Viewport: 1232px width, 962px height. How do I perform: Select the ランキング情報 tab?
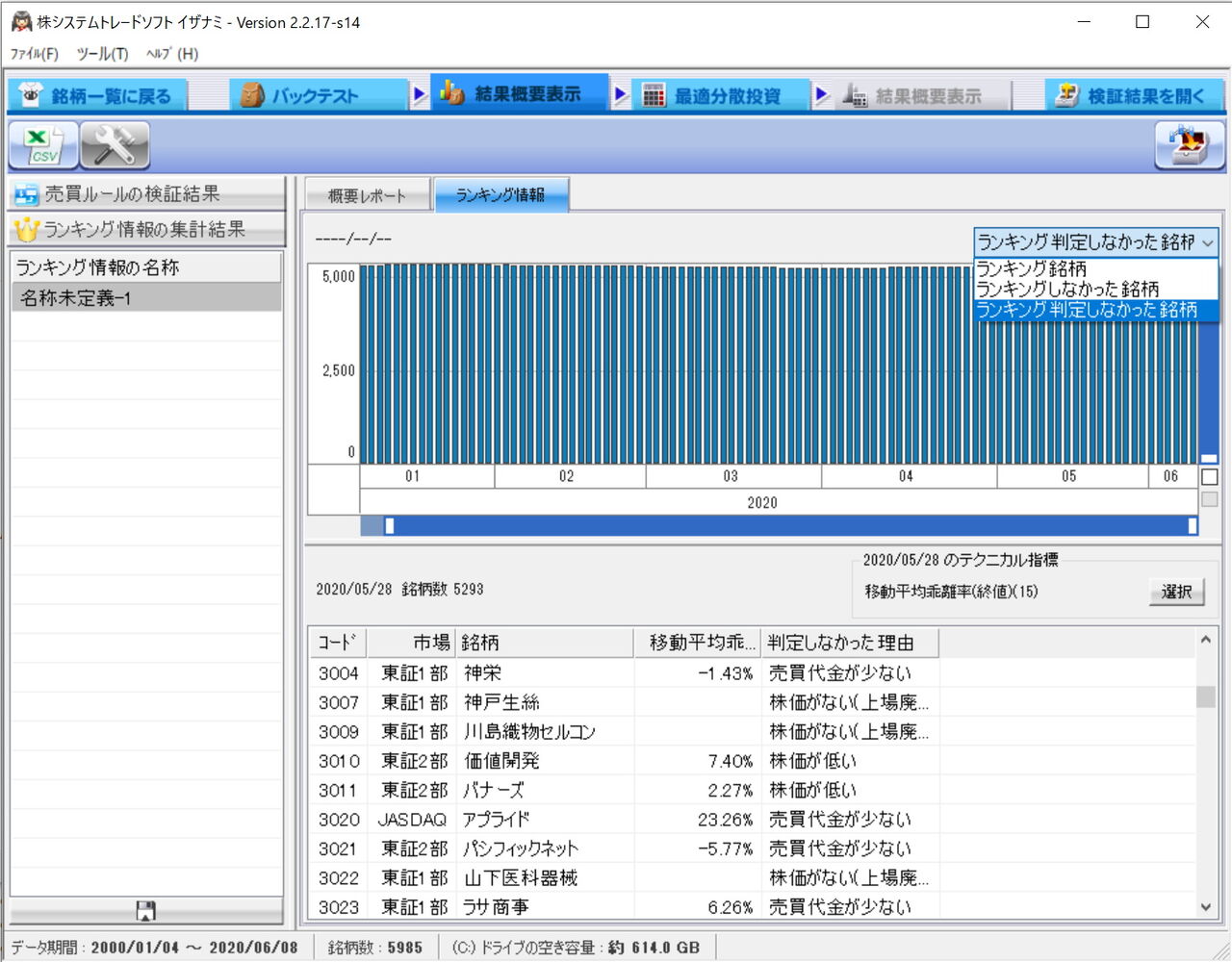coord(500,194)
